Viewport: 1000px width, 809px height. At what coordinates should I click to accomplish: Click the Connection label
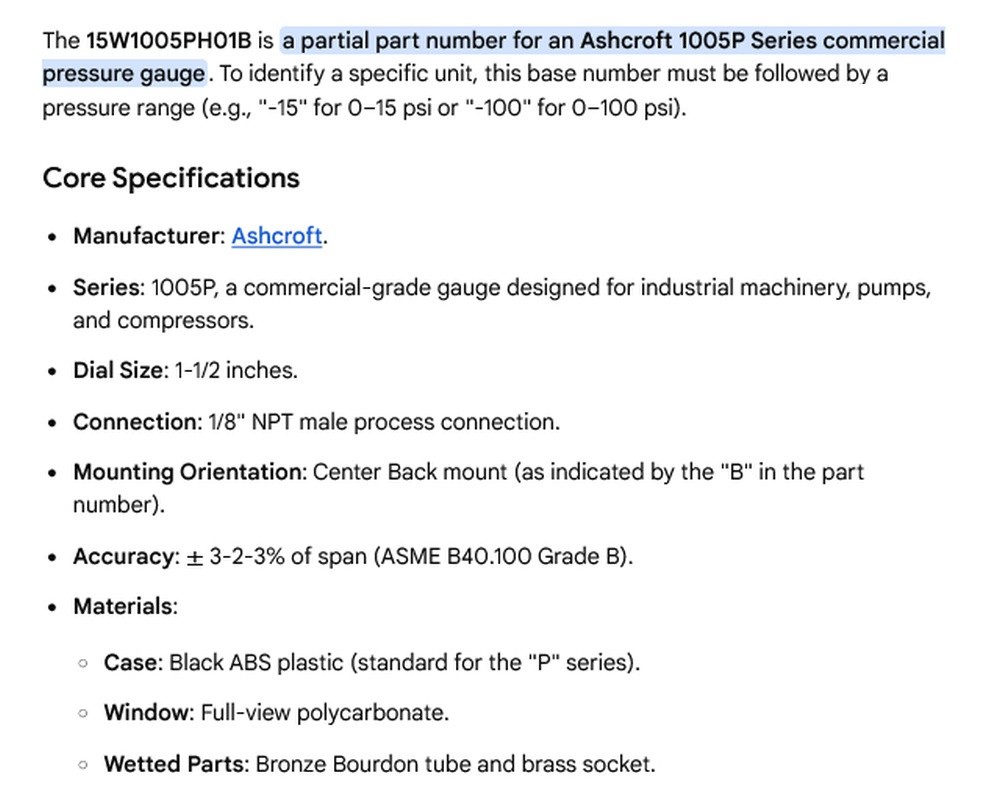click(x=138, y=422)
